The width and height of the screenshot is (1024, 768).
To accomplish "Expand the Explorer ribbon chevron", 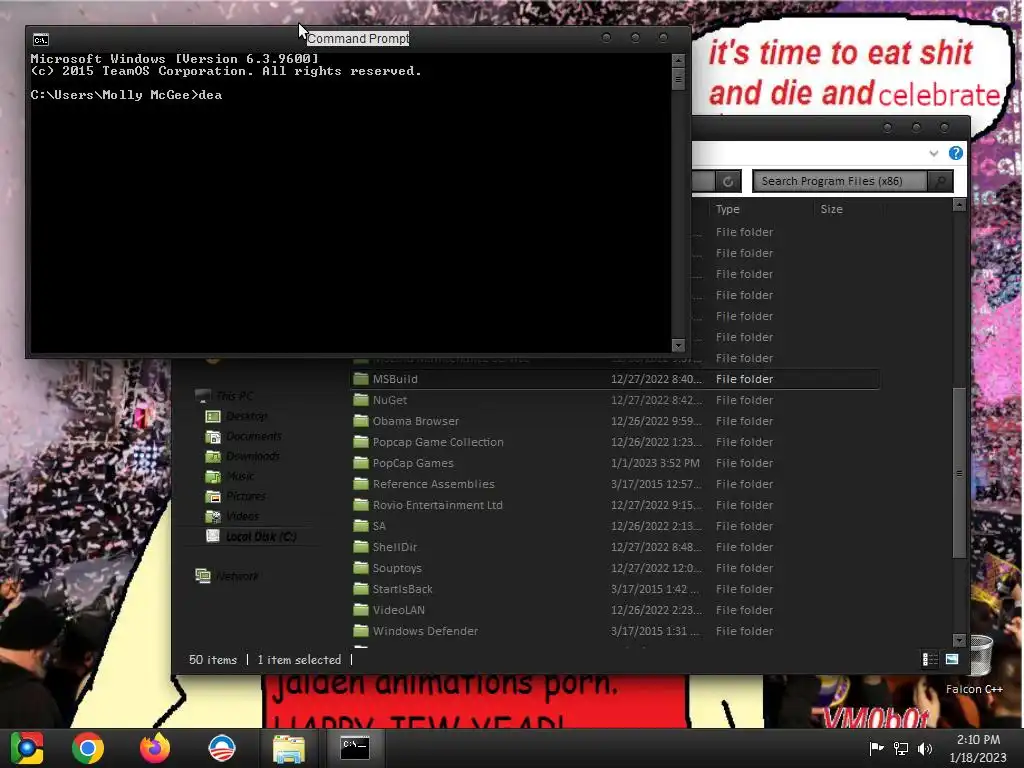I will tap(933, 153).
